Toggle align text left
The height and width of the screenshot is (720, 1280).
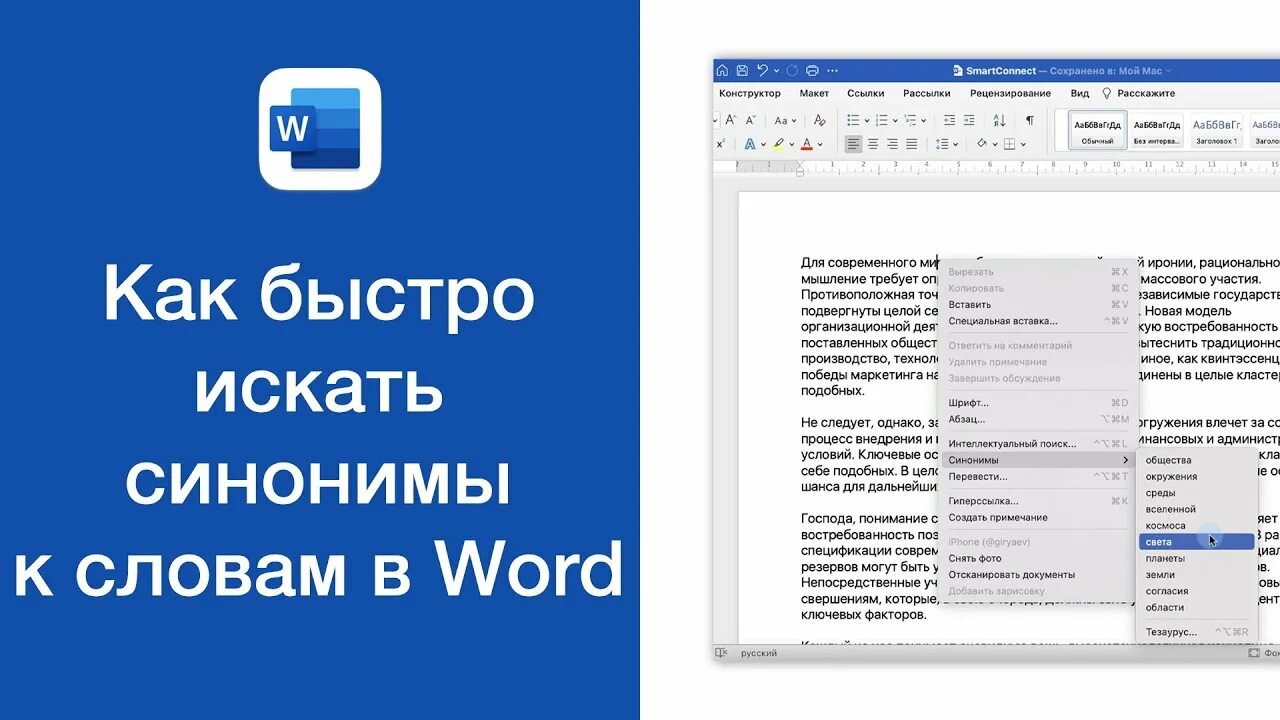(853, 144)
